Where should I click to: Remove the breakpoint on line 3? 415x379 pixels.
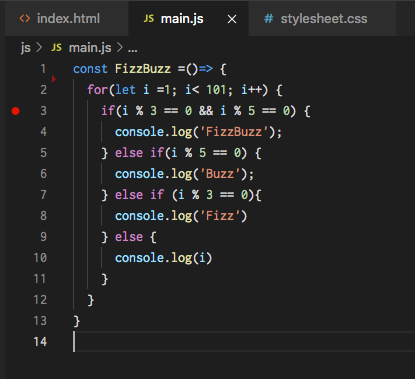pos(15,111)
